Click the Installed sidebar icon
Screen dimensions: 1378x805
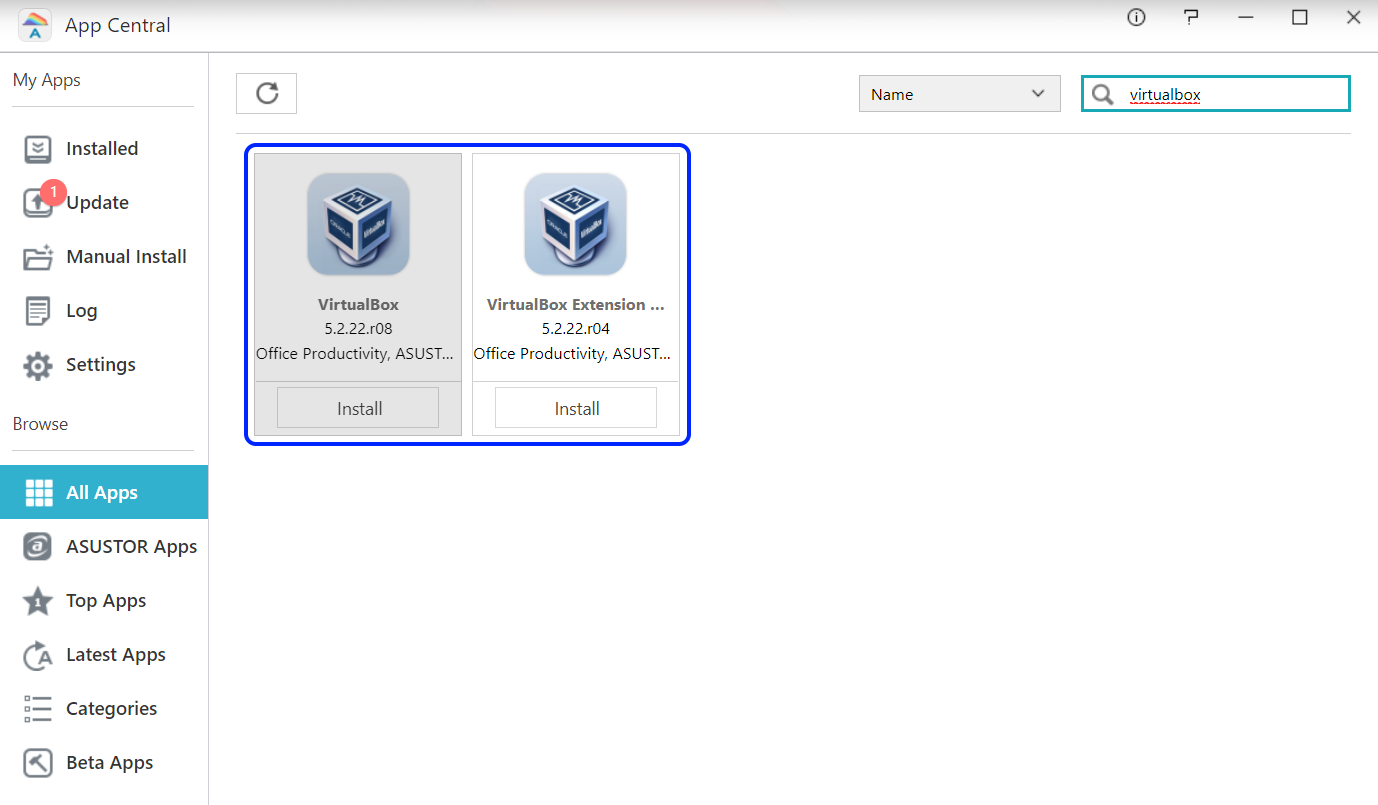pos(38,149)
